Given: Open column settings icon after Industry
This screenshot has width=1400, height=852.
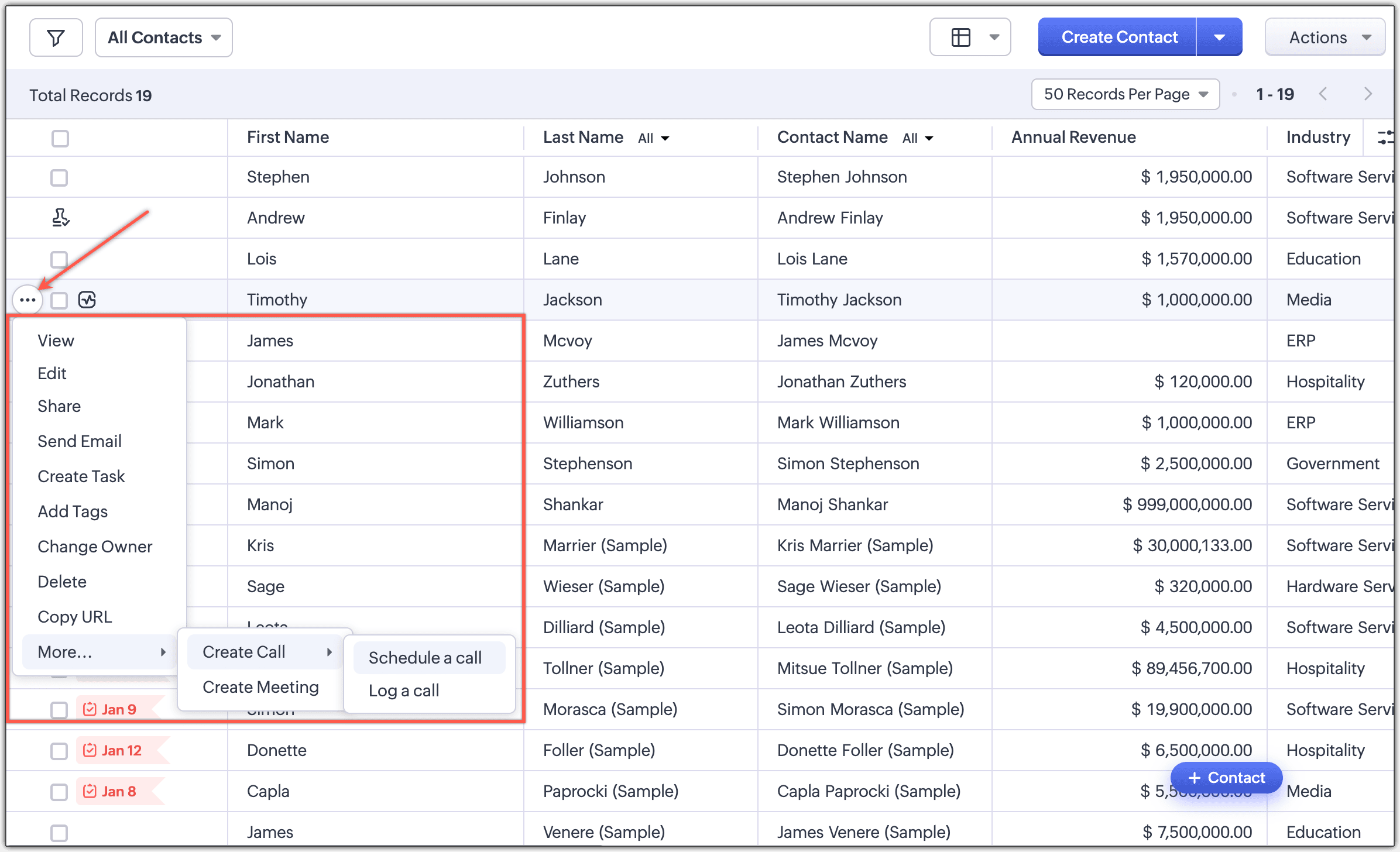Looking at the screenshot, I should click(1385, 138).
